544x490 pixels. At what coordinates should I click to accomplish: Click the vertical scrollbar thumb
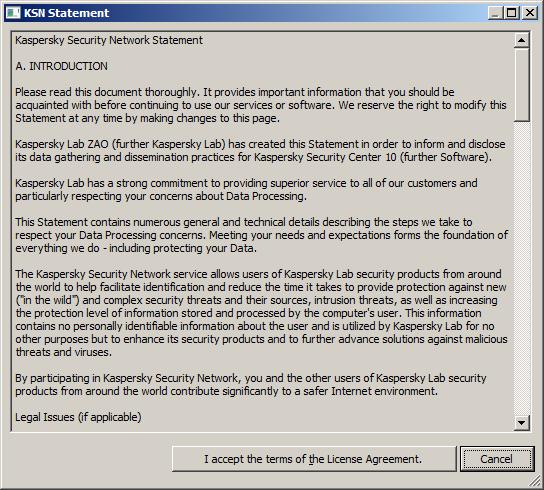click(521, 85)
